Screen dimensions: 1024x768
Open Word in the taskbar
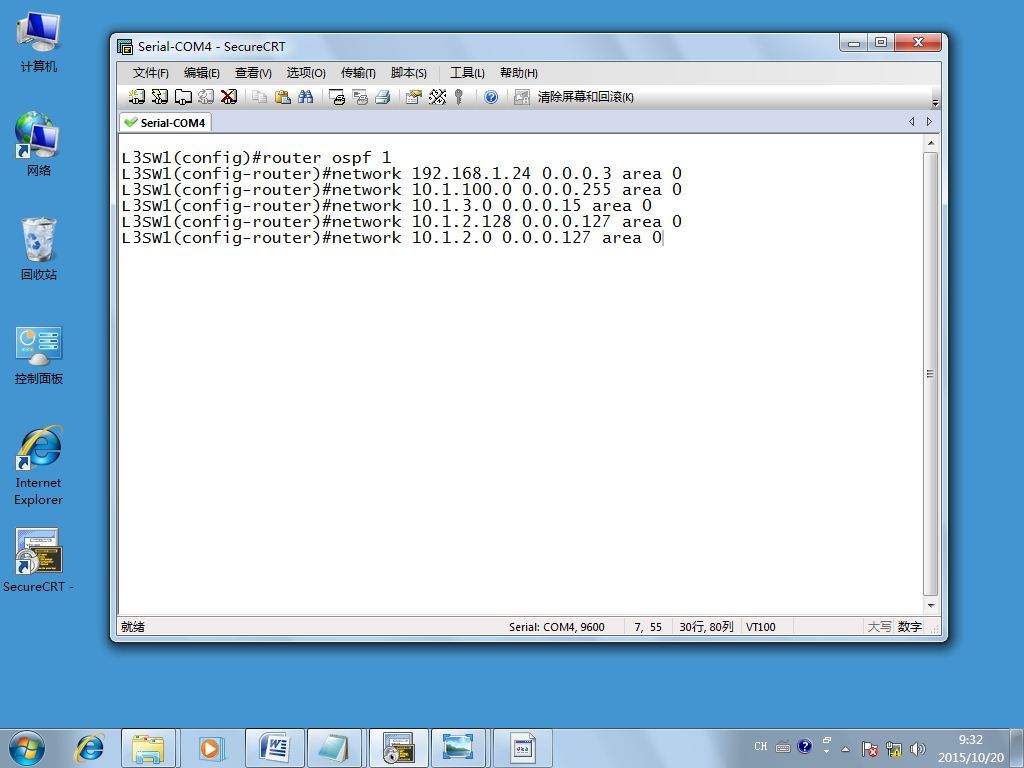[x=275, y=748]
